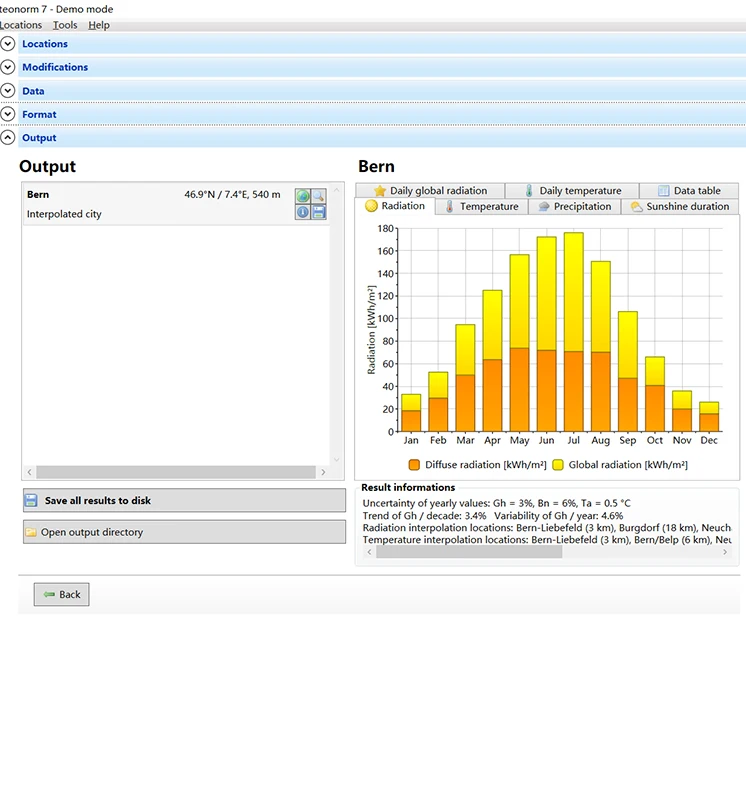Click left arrow of result informations scrollbar

tap(369, 552)
